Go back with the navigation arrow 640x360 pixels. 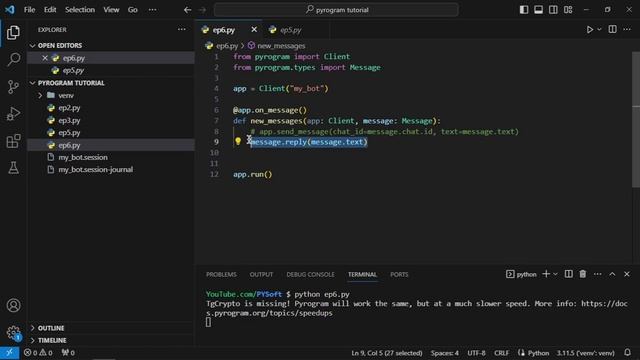[187, 10]
